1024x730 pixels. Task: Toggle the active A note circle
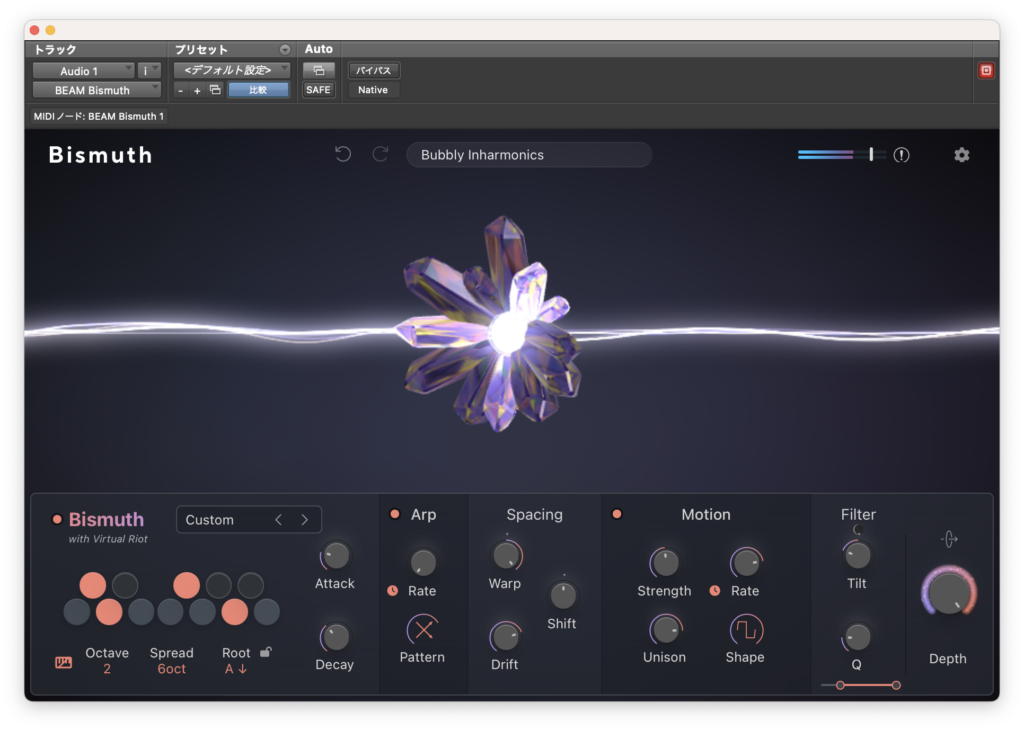pos(234,612)
